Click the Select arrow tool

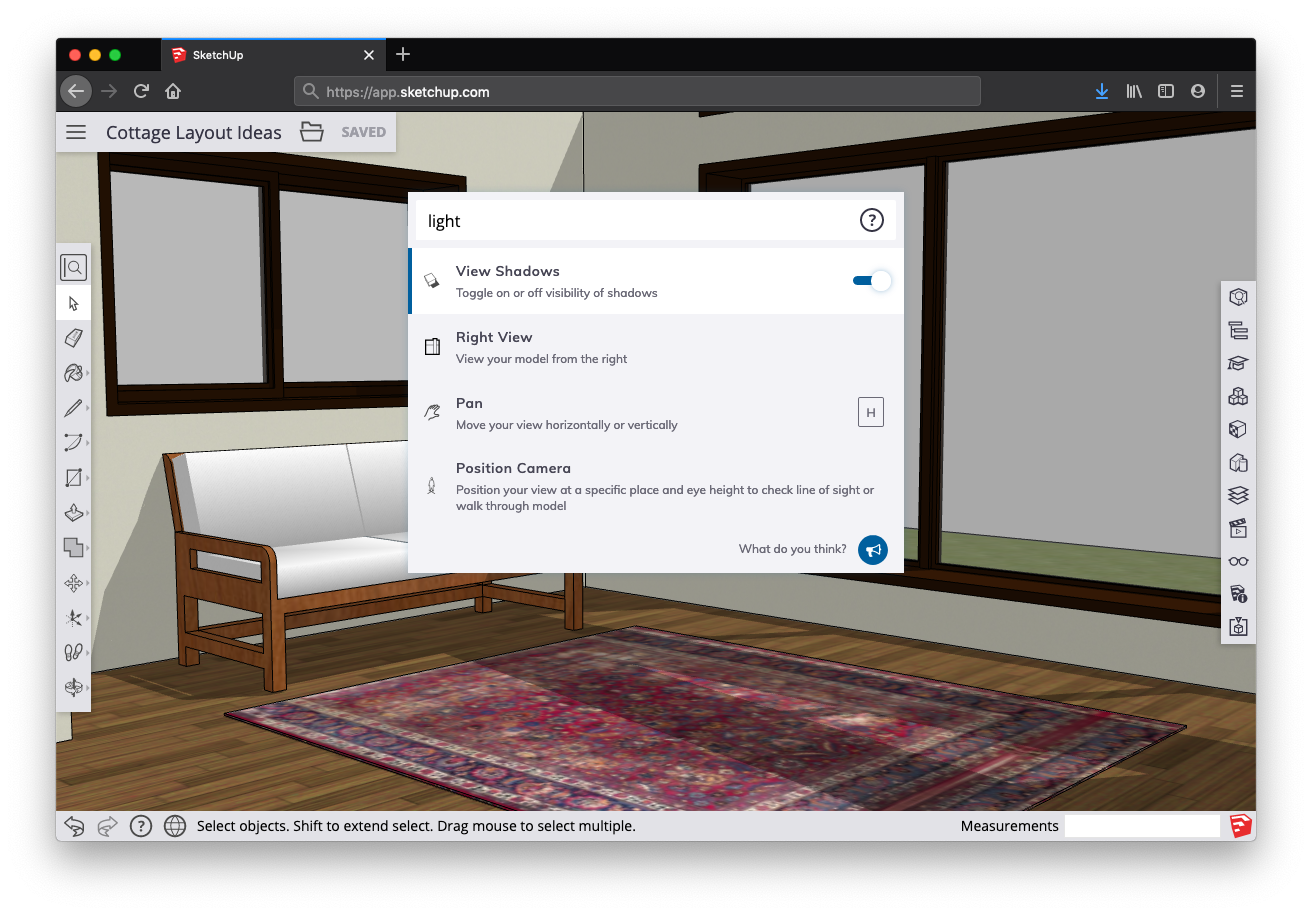[73, 303]
